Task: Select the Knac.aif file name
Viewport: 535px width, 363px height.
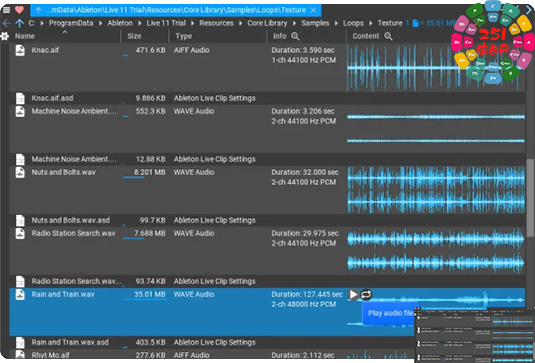Action: (45, 50)
